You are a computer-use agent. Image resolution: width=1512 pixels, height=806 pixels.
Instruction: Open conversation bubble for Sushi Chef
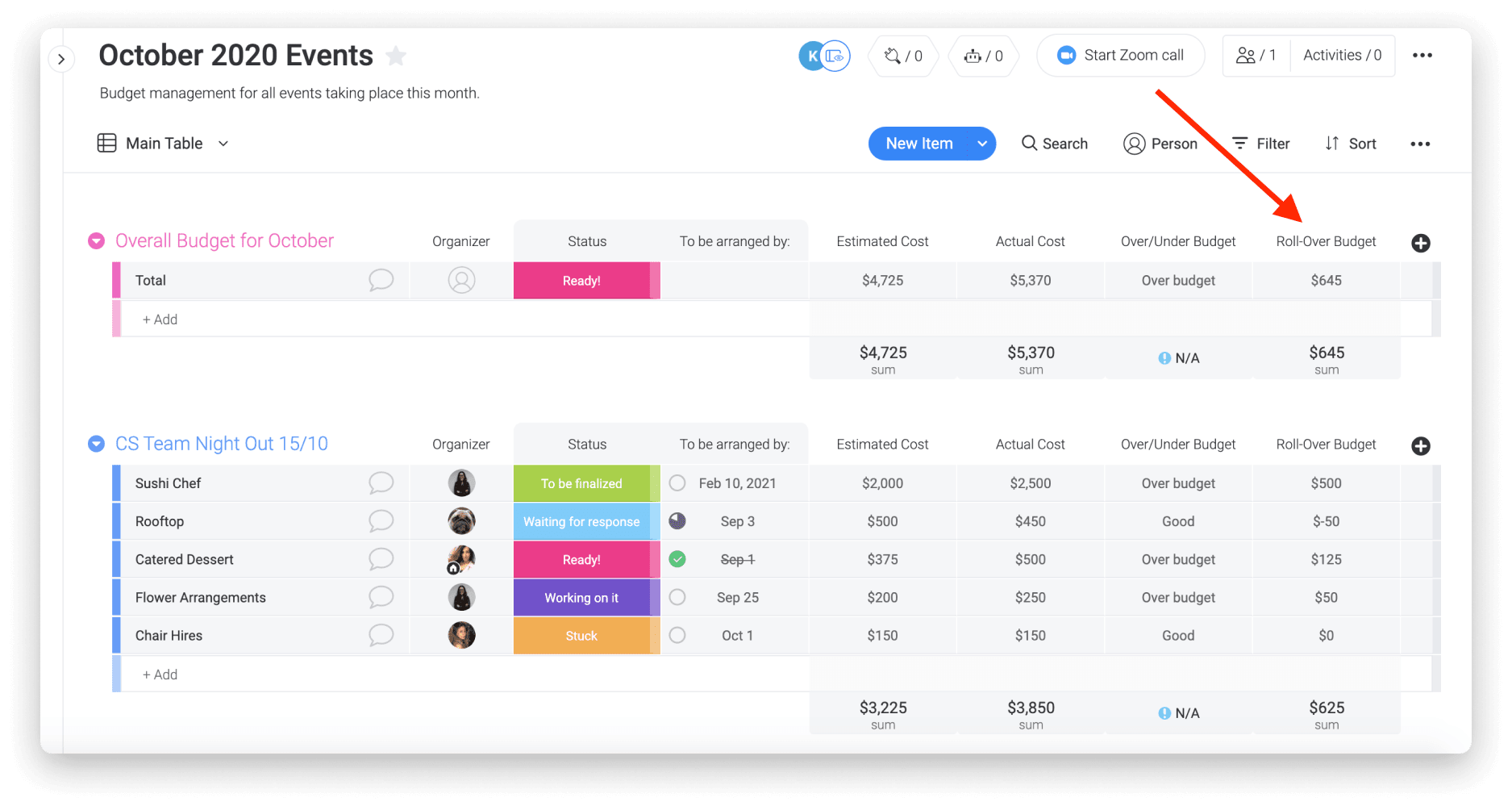(x=381, y=483)
